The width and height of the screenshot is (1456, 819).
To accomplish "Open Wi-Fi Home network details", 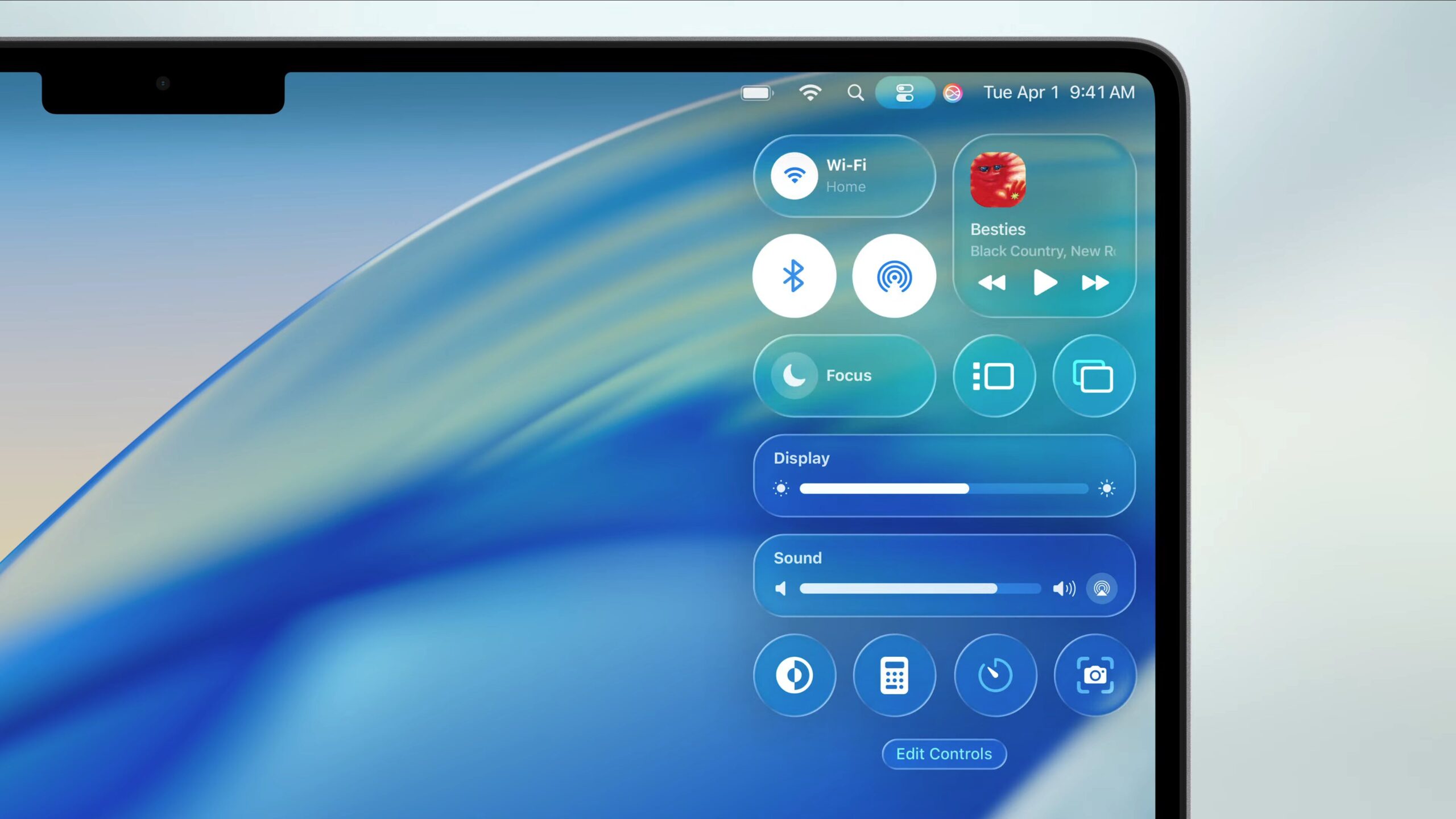I will [845, 176].
